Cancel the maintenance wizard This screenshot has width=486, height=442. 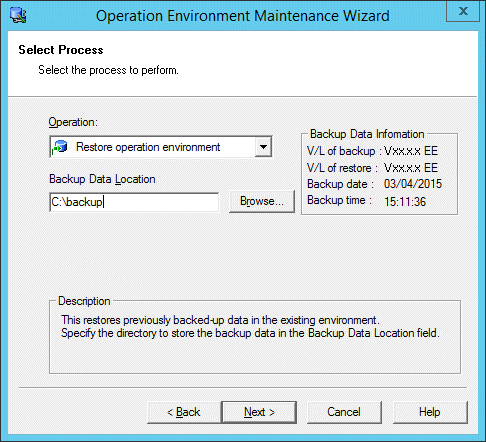[344, 412]
